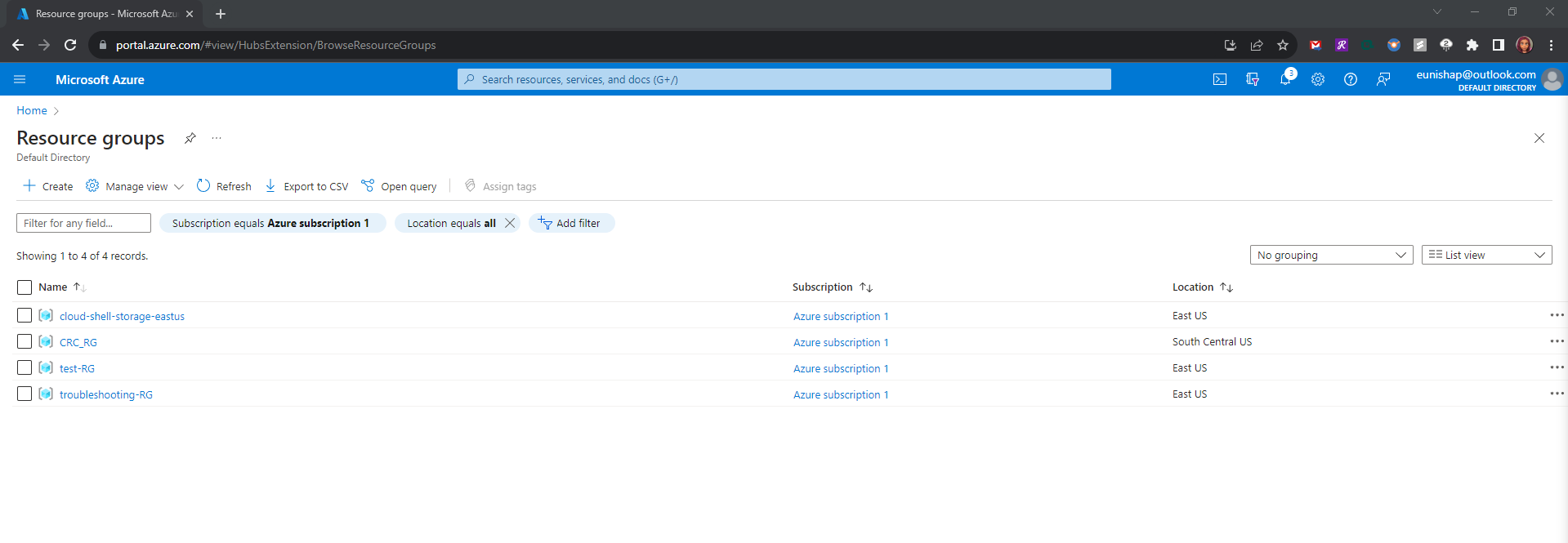Open the Directories and subscriptions filter icon
This screenshot has width=1568, height=543.
[1252, 79]
